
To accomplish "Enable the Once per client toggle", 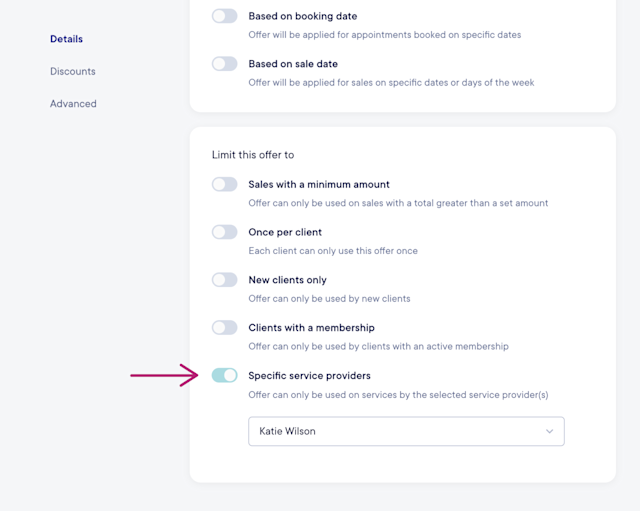I will coord(224,232).
